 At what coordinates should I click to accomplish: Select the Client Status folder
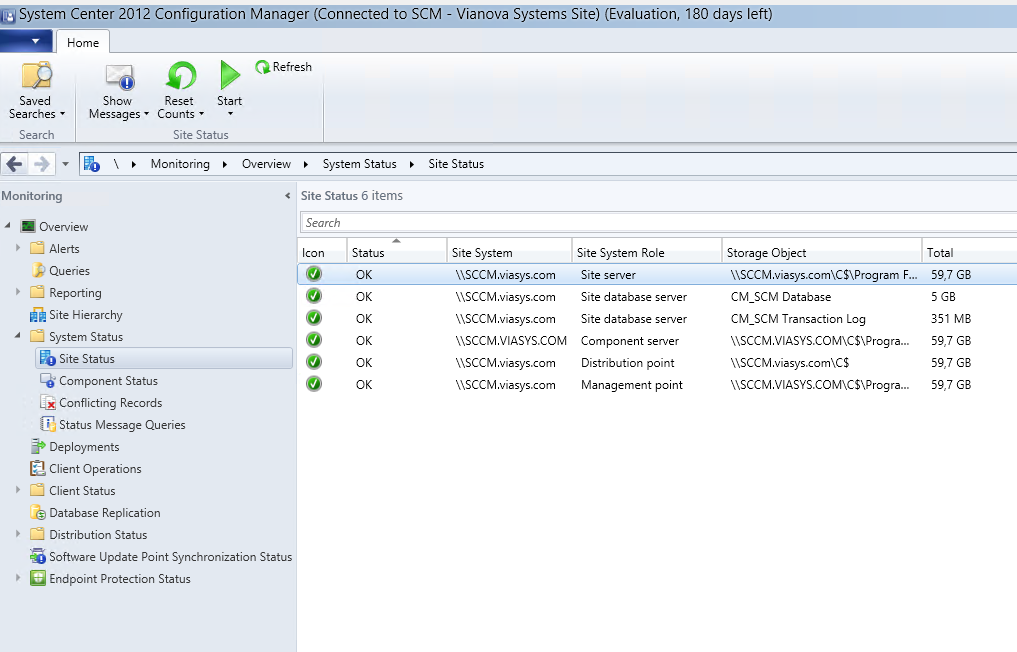38,490
